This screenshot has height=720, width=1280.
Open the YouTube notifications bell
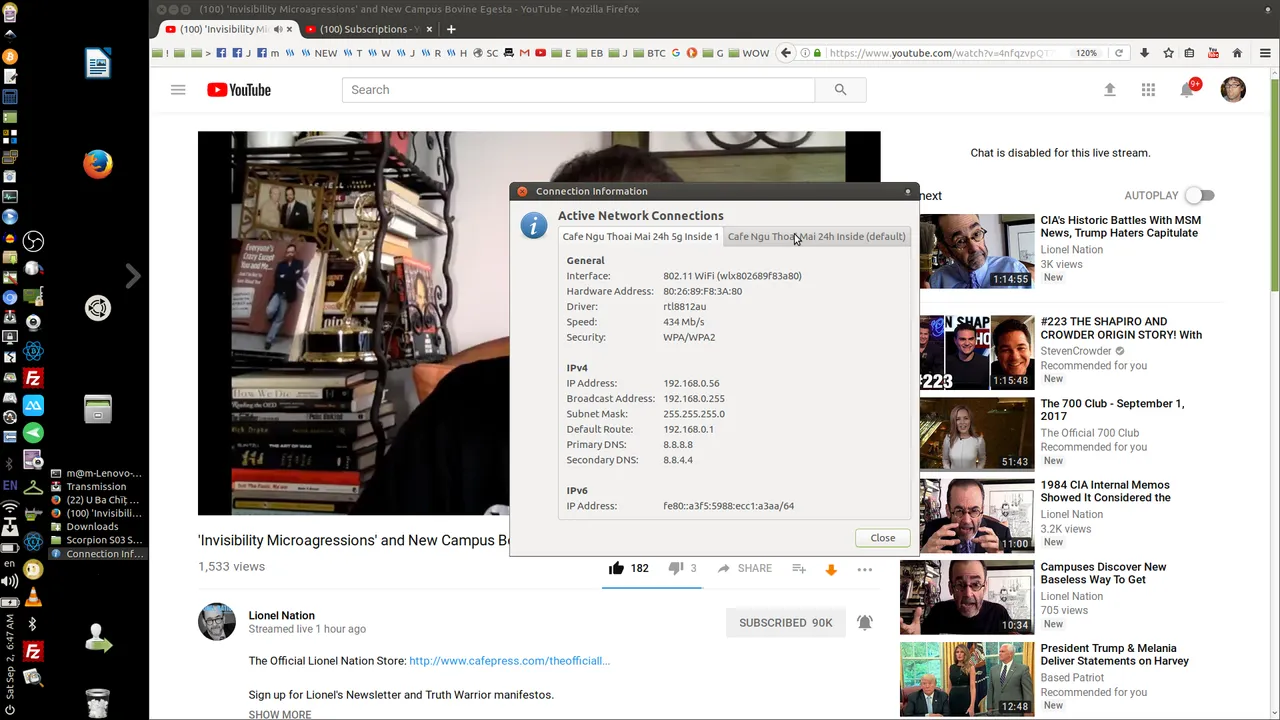click(x=1187, y=90)
